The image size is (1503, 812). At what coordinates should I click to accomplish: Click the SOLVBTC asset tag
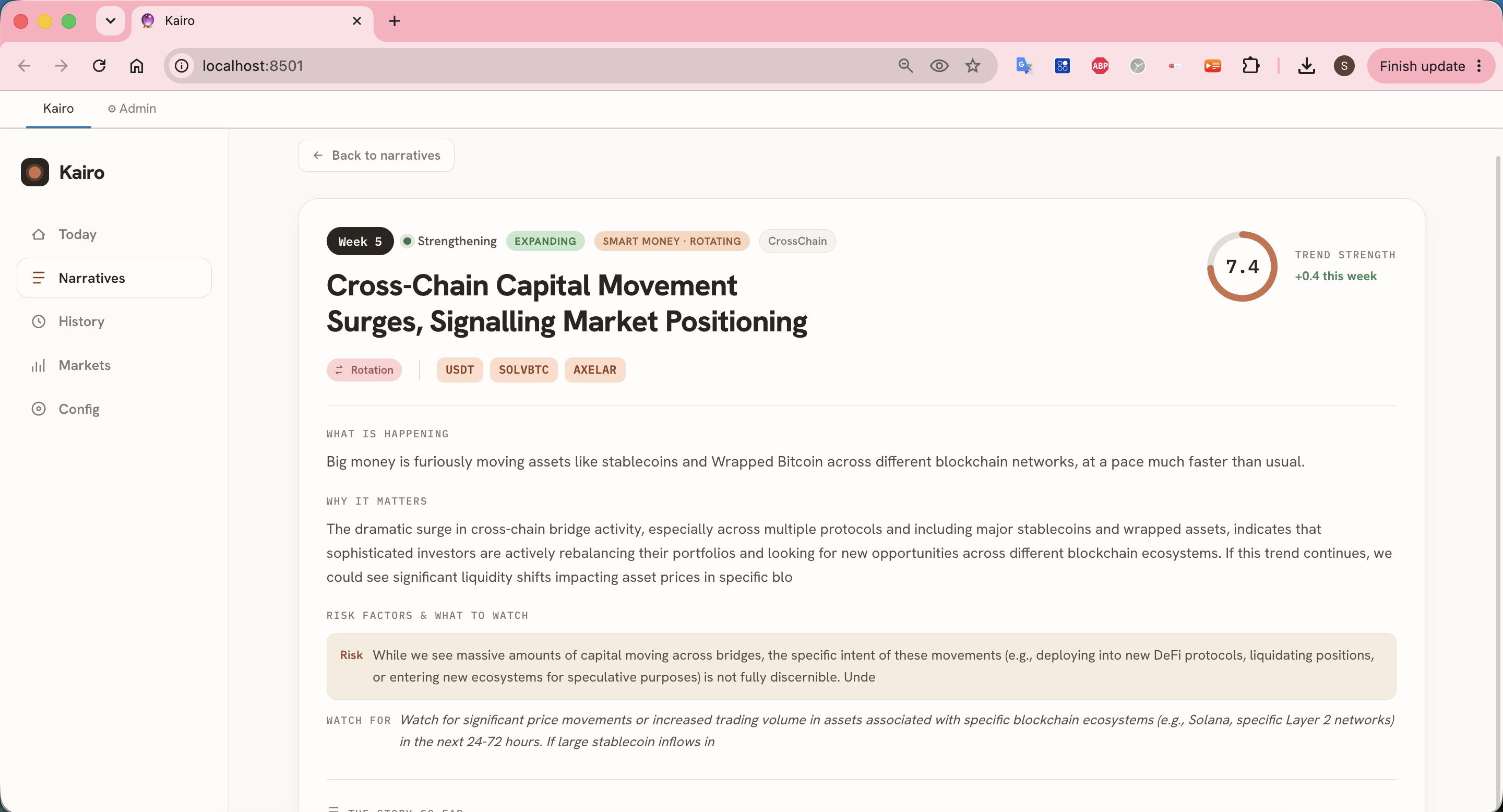tap(524, 370)
